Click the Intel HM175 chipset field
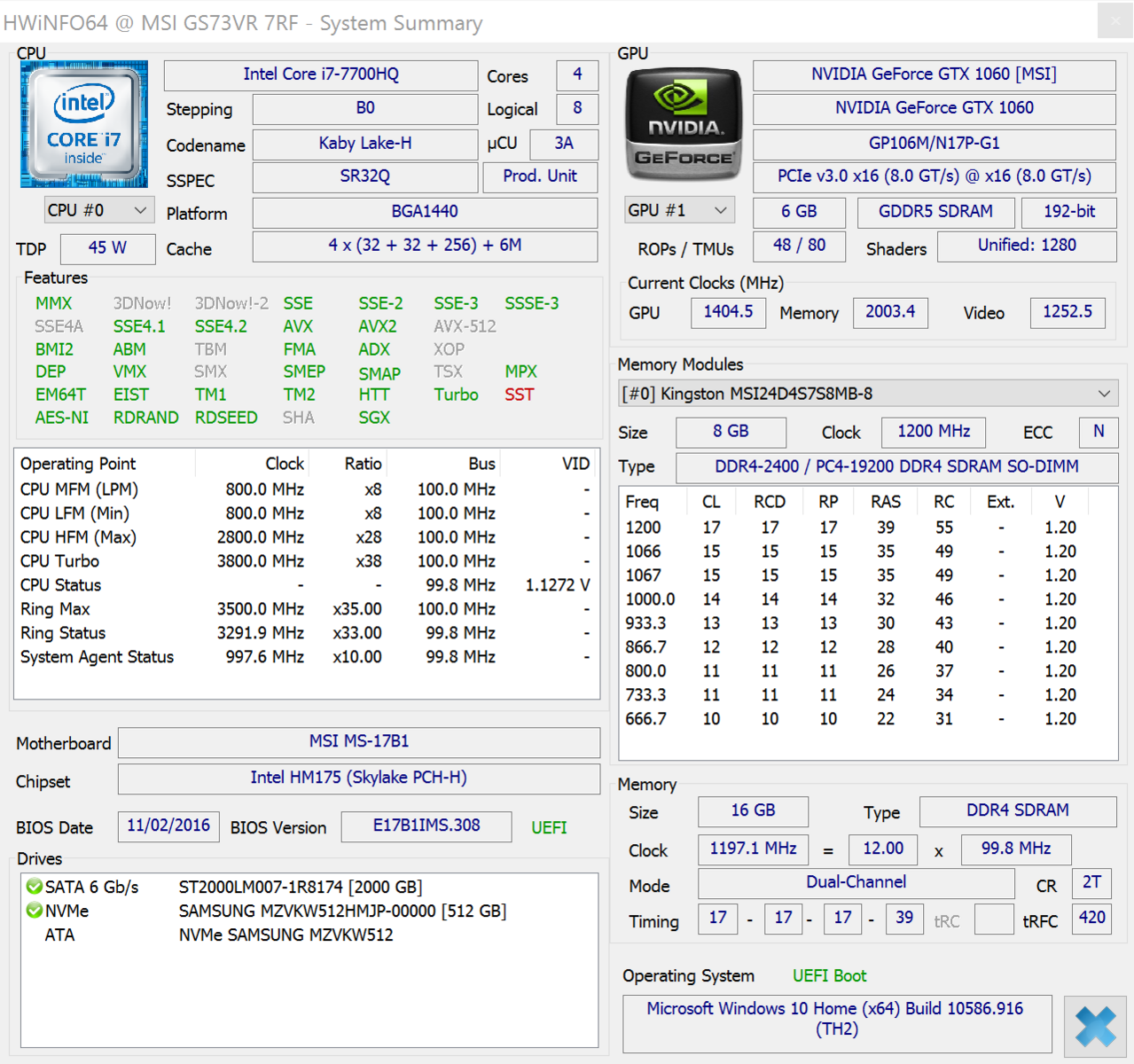The width and height of the screenshot is (1134, 1064). [359, 778]
